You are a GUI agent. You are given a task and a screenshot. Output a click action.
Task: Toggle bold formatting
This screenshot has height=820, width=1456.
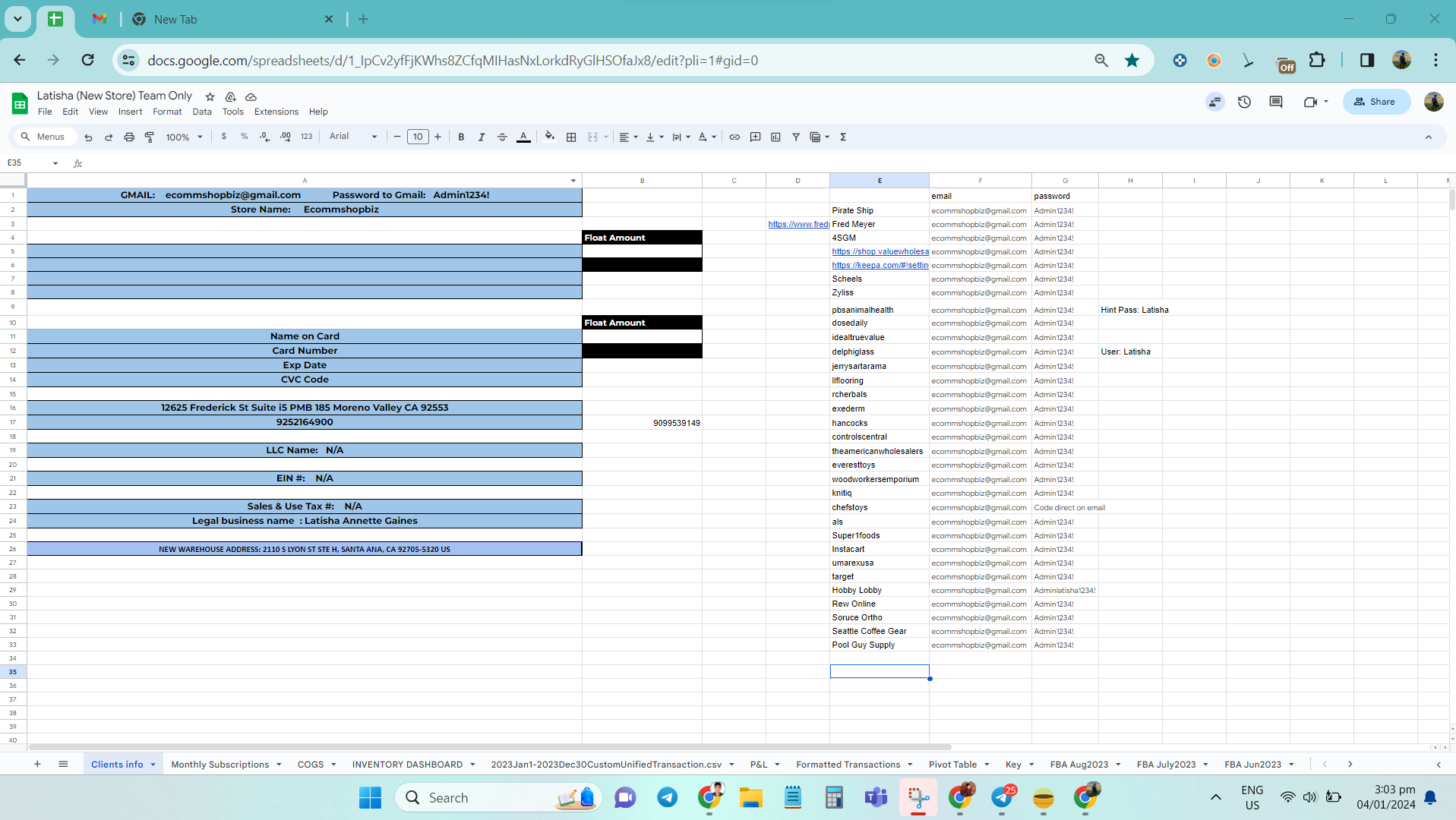click(x=461, y=137)
